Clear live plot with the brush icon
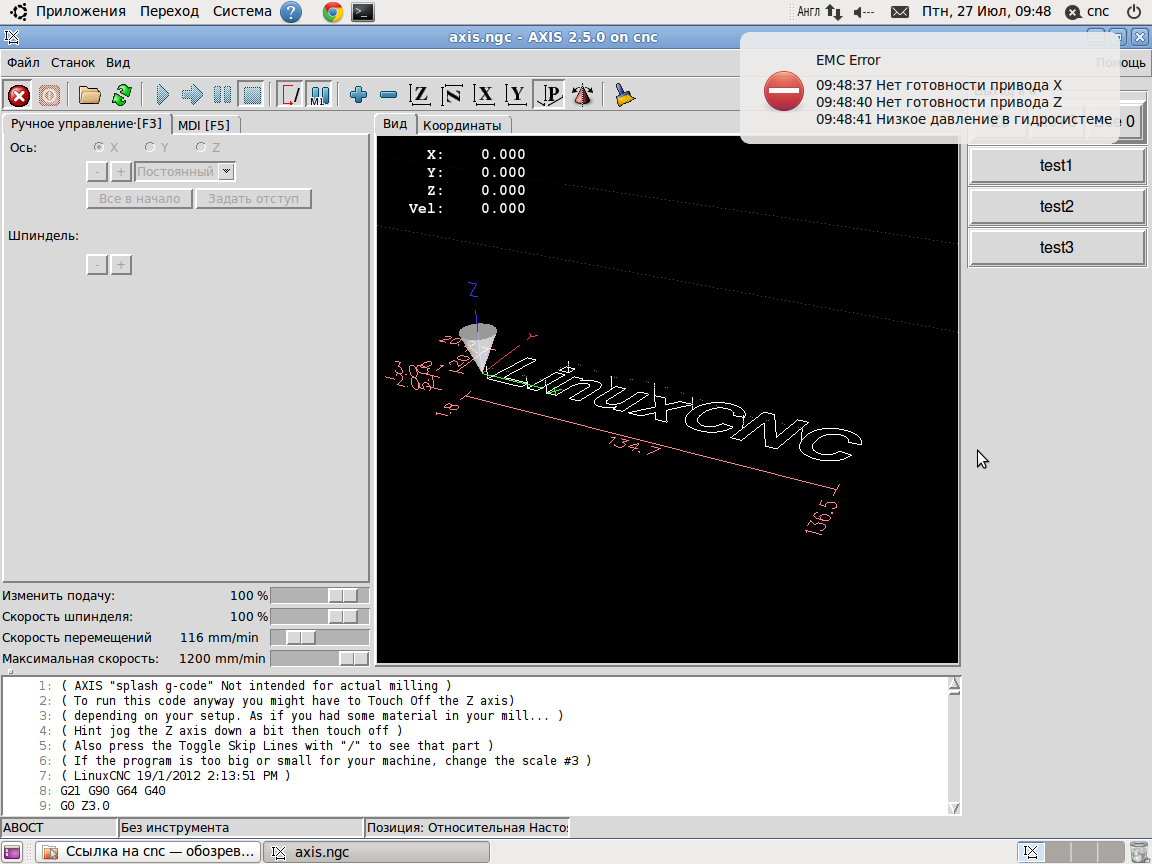 (x=624, y=95)
